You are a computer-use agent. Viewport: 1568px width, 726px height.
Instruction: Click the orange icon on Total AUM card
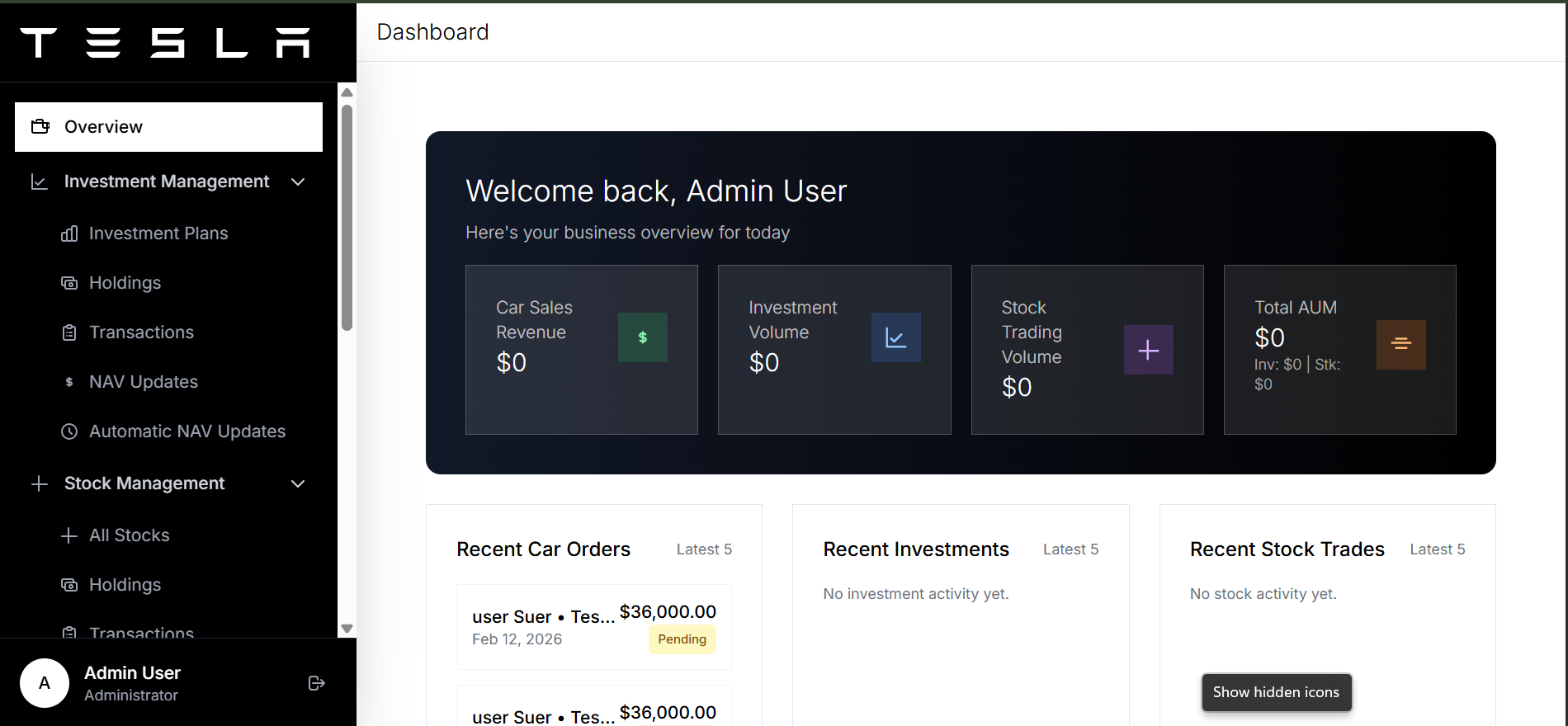pyautogui.click(x=1401, y=345)
